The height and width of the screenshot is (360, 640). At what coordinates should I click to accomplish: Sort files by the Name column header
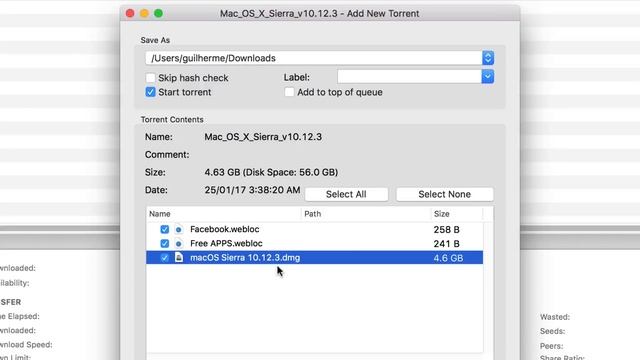click(160, 214)
